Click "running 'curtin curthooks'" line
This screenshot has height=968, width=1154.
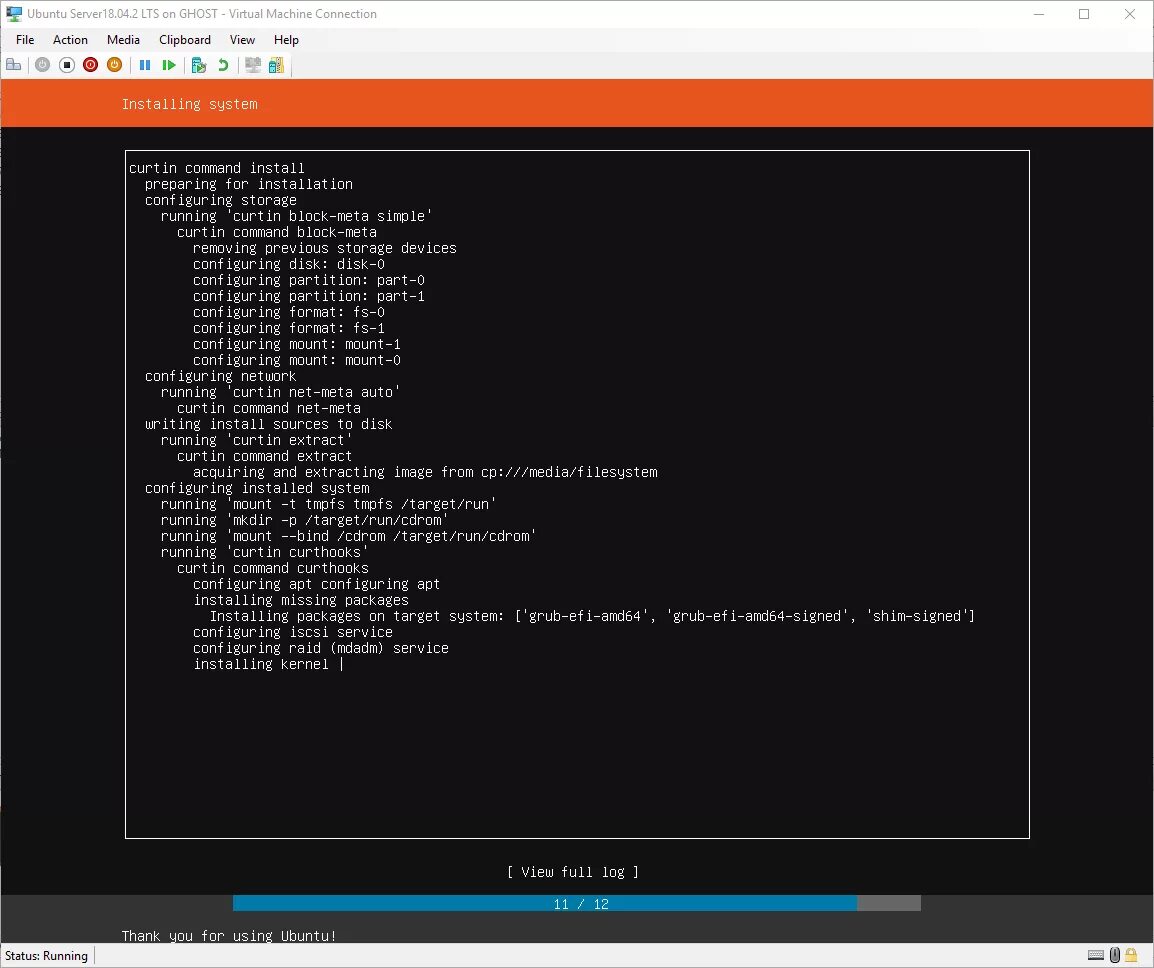point(265,552)
